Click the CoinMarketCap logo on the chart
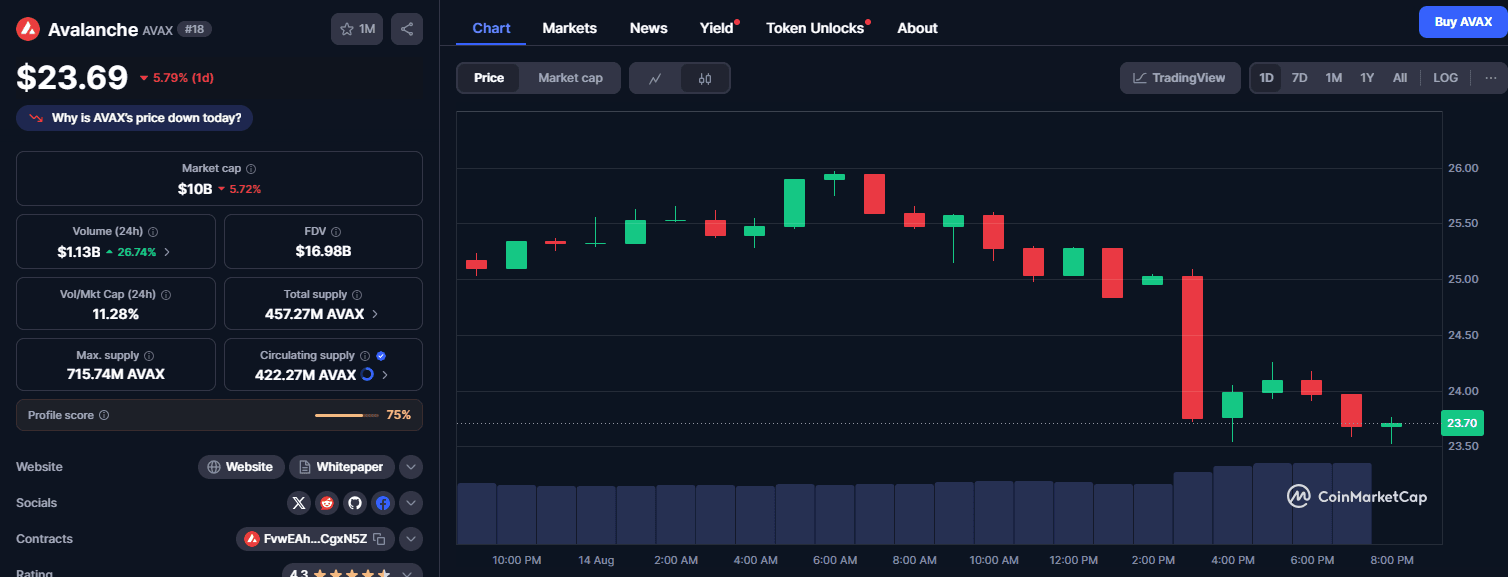1508x577 pixels. tap(1357, 496)
